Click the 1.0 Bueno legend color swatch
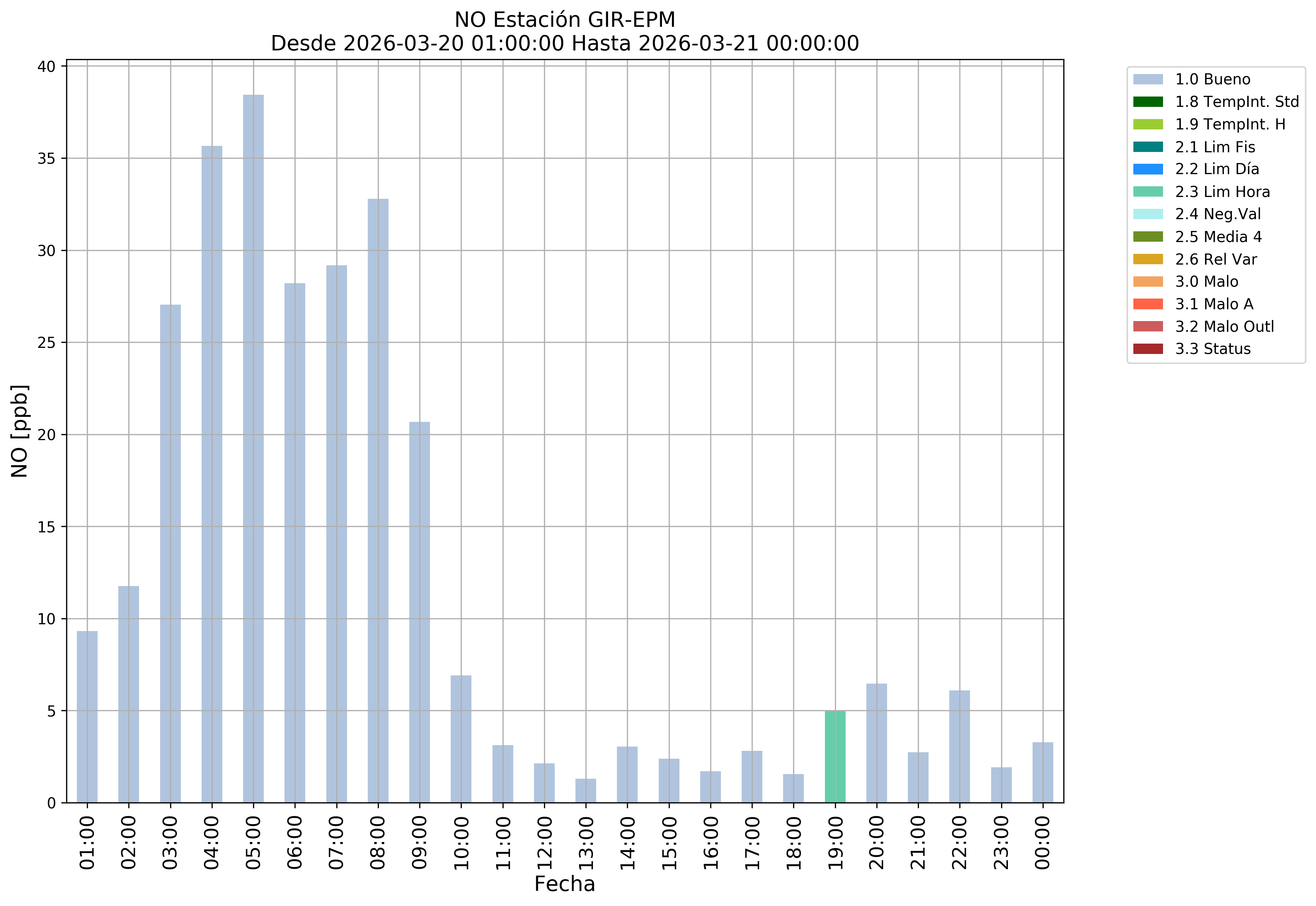The image size is (1316, 906). tap(1147, 79)
